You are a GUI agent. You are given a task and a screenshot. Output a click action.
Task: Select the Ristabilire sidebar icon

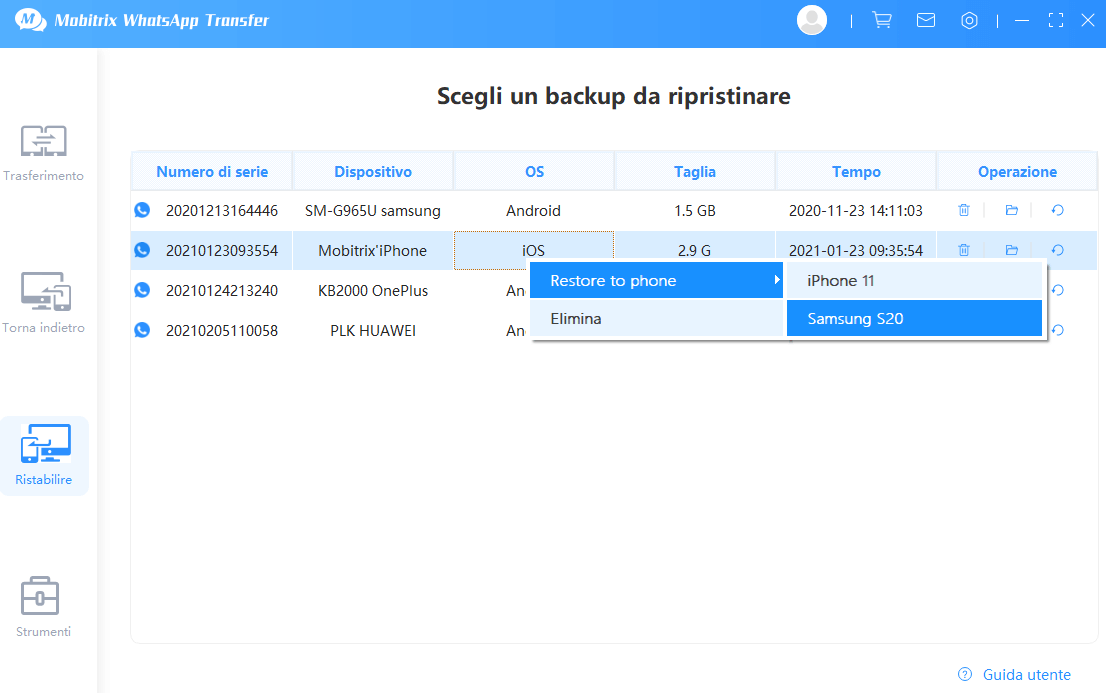pos(44,455)
